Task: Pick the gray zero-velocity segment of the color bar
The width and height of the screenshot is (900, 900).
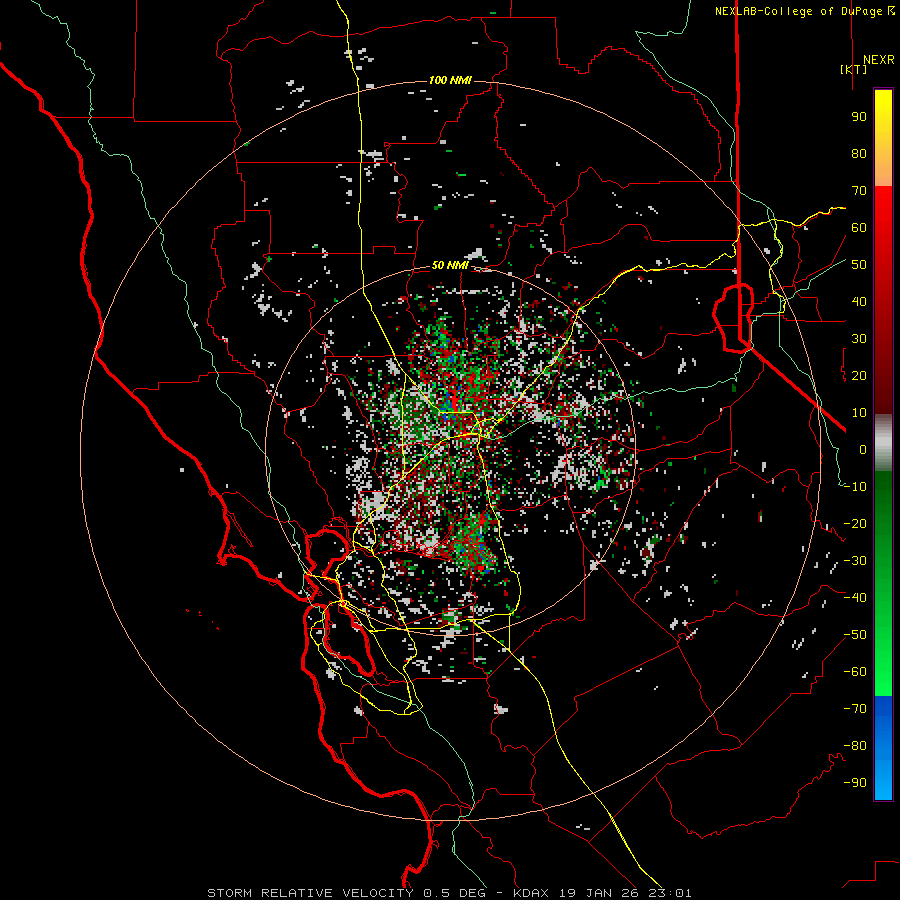Action: pos(883,443)
